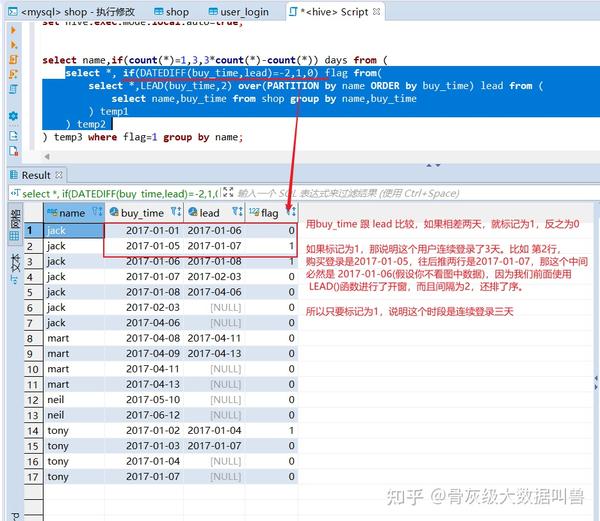This screenshot has height=521, width=600.
Task: Open filter/sort menu for buy_time column
Action: (x=176, y=211)
